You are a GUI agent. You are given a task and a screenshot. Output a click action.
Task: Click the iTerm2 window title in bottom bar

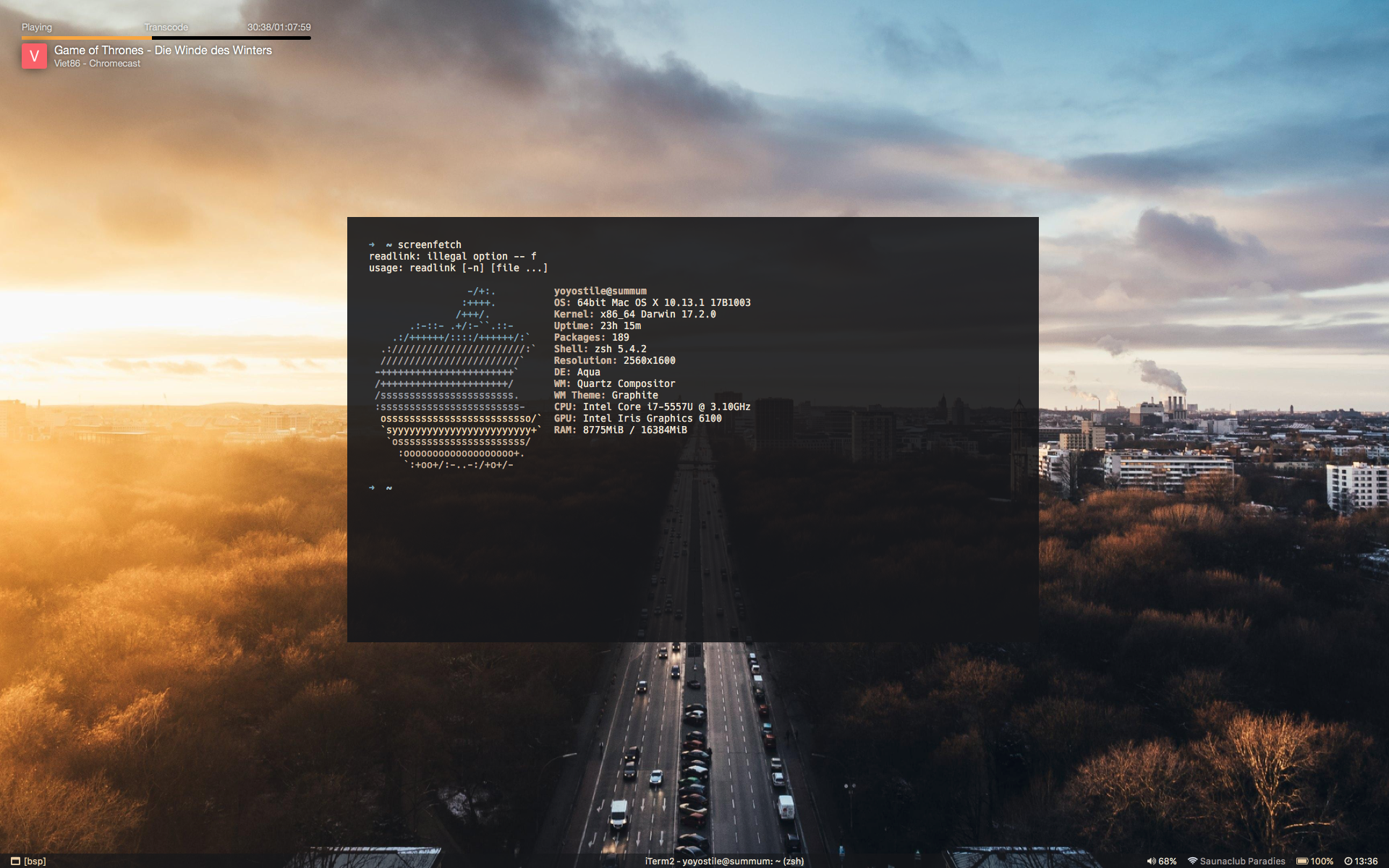tap(724, 861)
